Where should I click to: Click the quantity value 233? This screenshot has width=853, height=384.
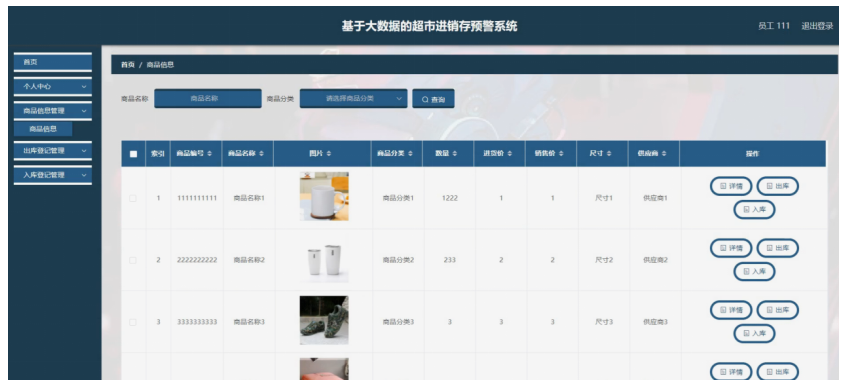click(x=450, y=260)
